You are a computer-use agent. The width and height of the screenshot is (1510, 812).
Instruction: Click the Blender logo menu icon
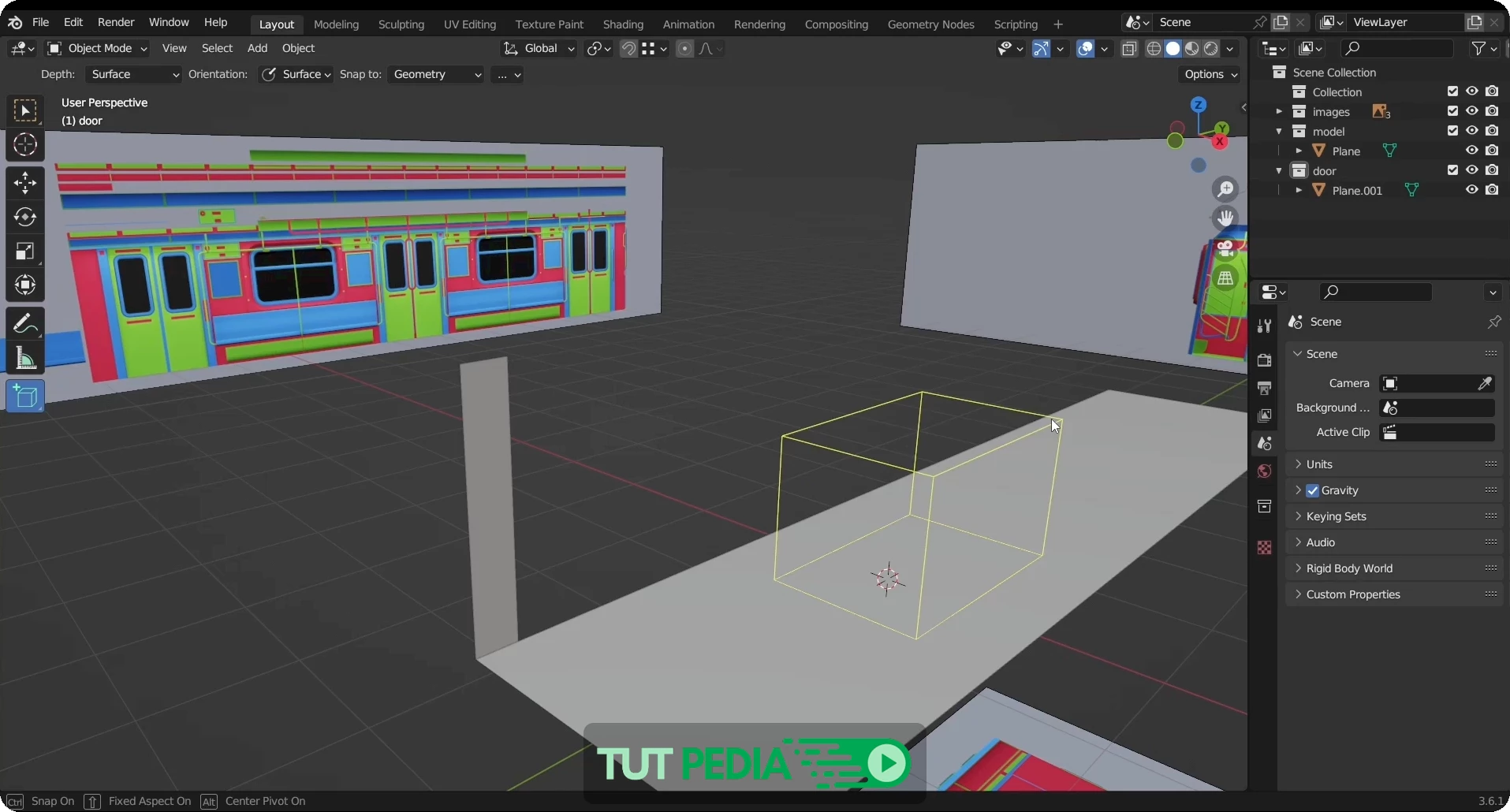click(15, 22)
